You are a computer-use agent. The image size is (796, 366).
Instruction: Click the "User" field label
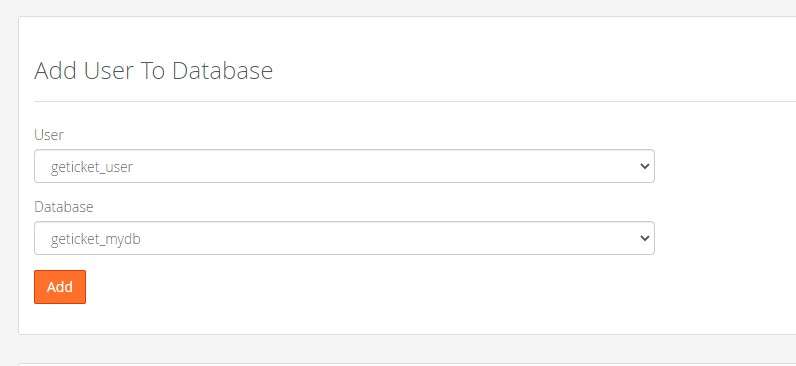[49, 135]
